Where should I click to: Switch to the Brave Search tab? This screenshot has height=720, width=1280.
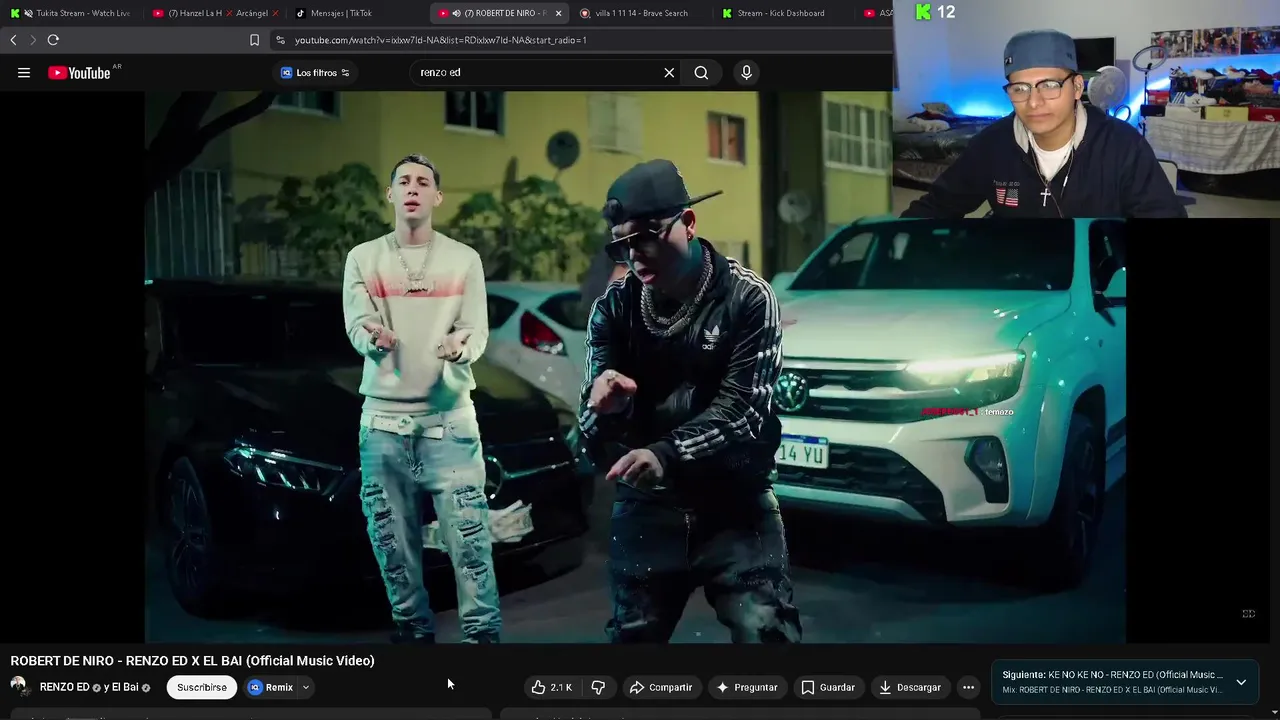click(641, 13)
